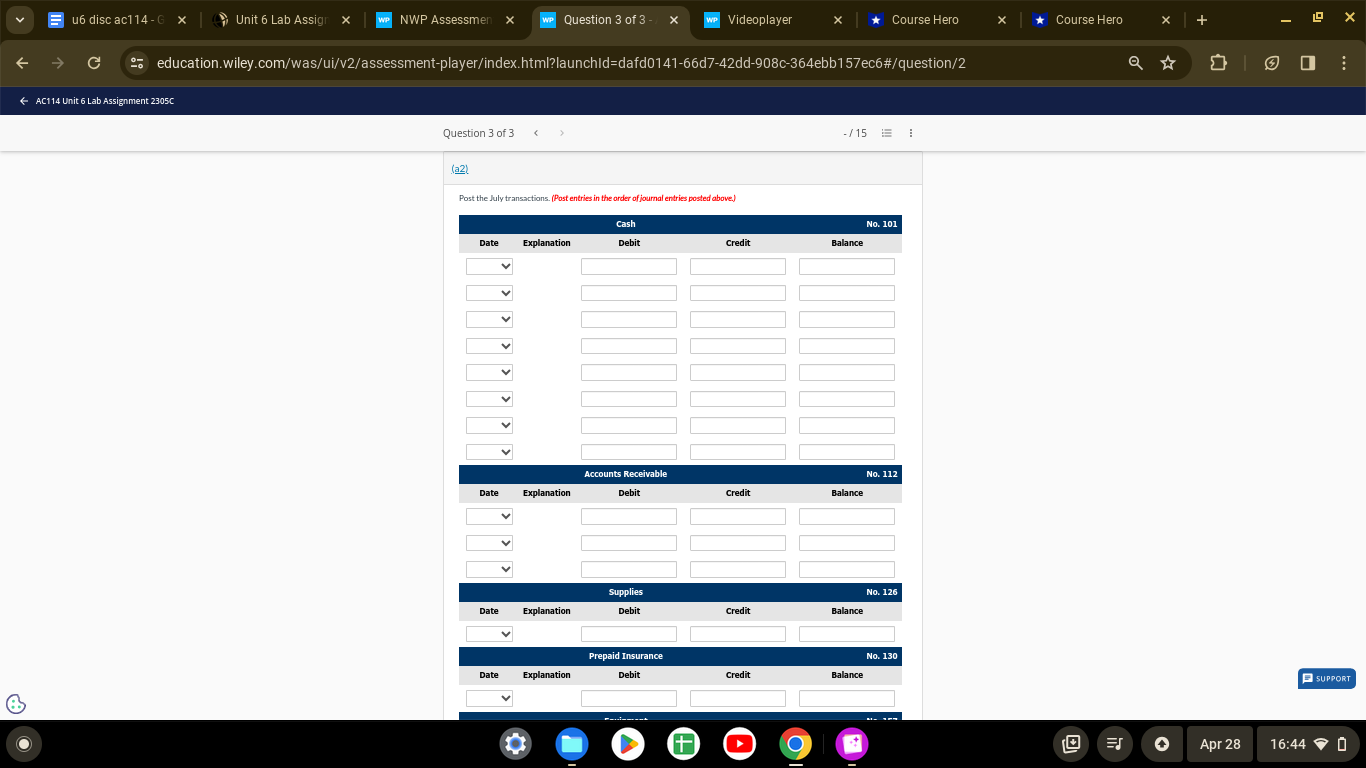Open the Support button
Image resolution: width=1366 pixels, height=768 pixels.
(1327, 679)
